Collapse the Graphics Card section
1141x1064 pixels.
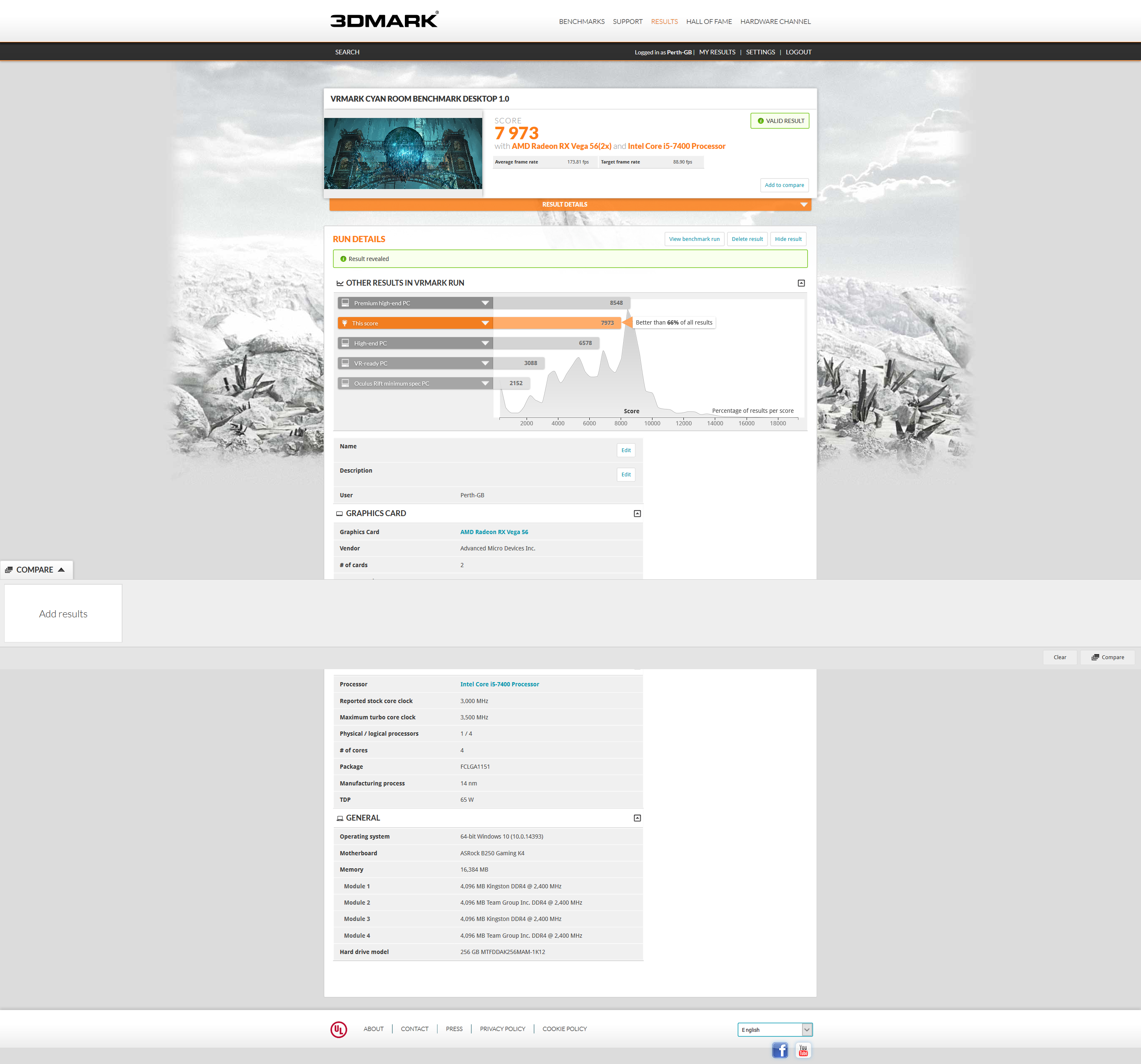tap(637, 514)
